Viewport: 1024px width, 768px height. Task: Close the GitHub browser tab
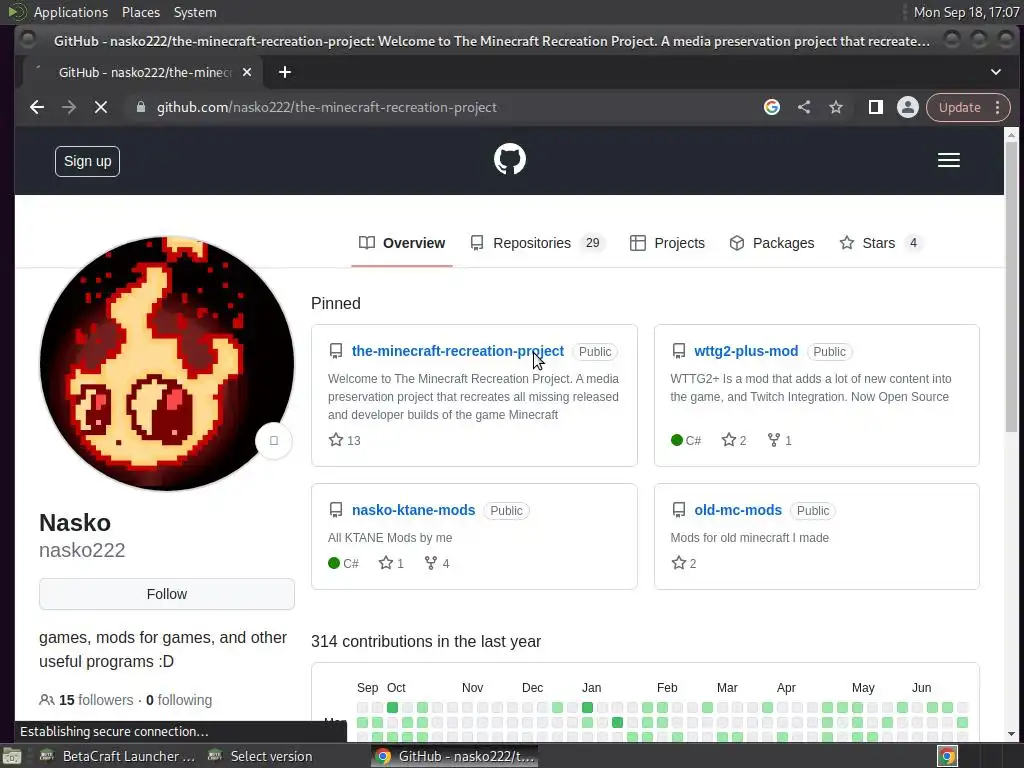(x=247, y=72)
